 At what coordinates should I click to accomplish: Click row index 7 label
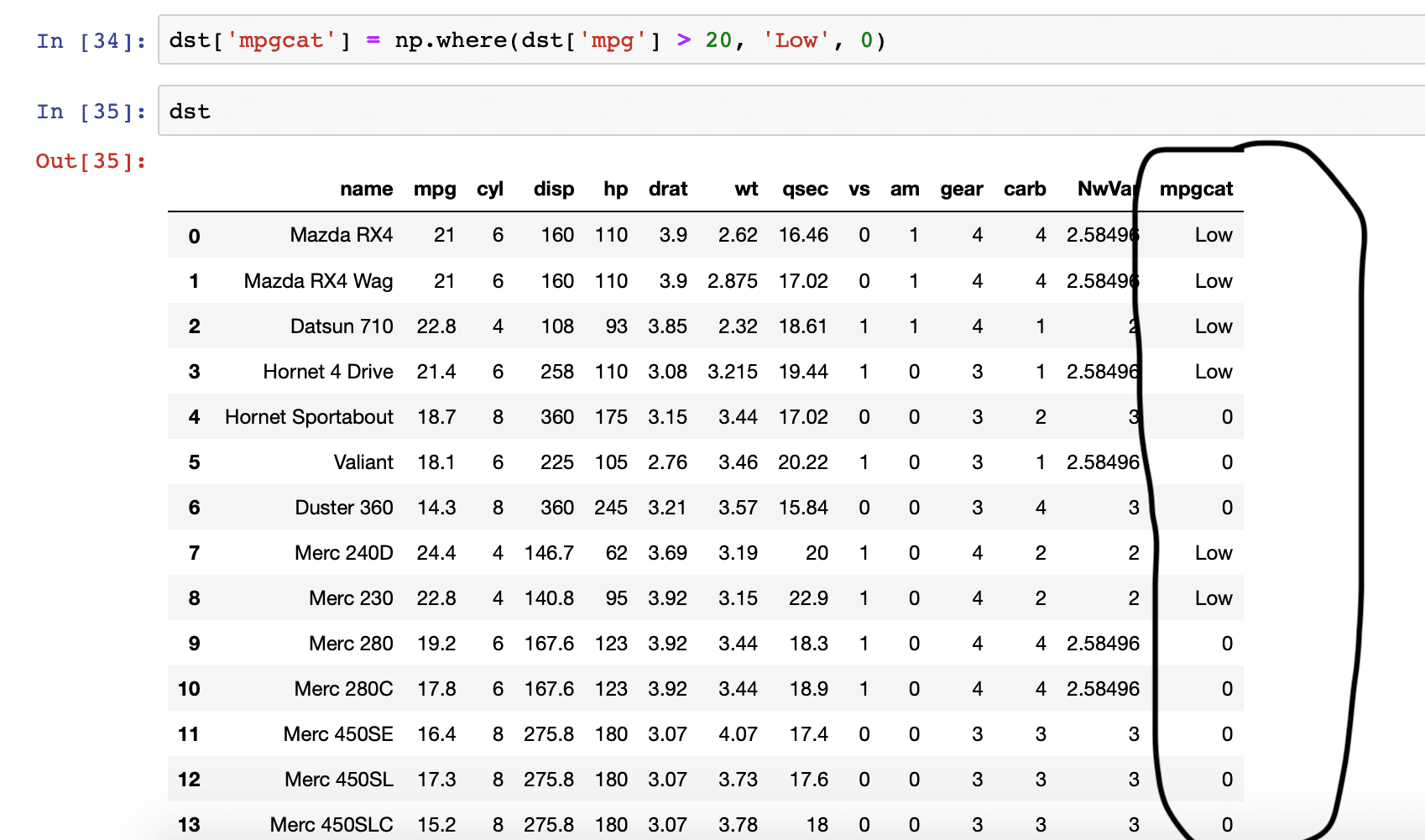pyautogui.click(x=195, y=553)
